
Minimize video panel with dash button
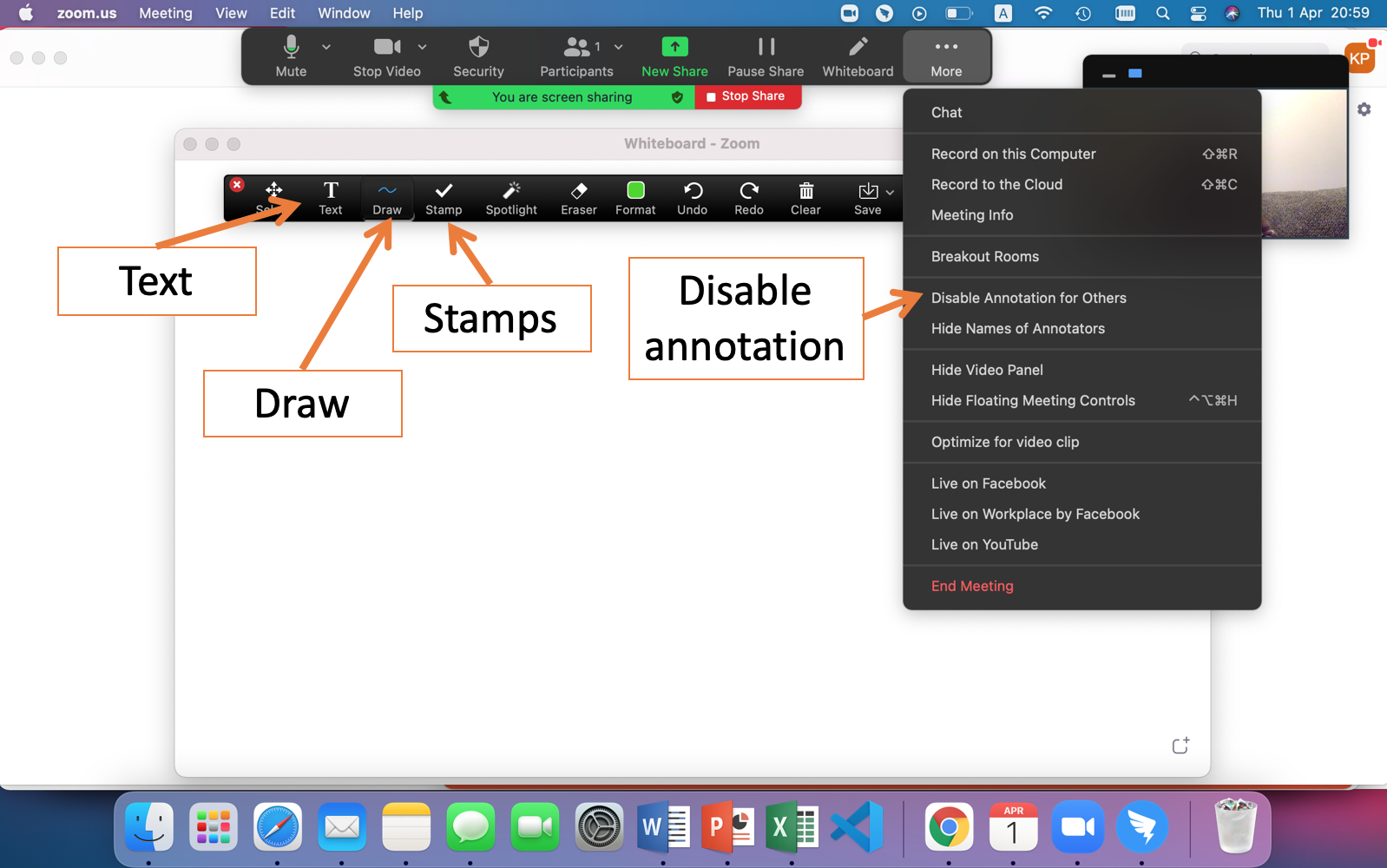pos(1108,75)
